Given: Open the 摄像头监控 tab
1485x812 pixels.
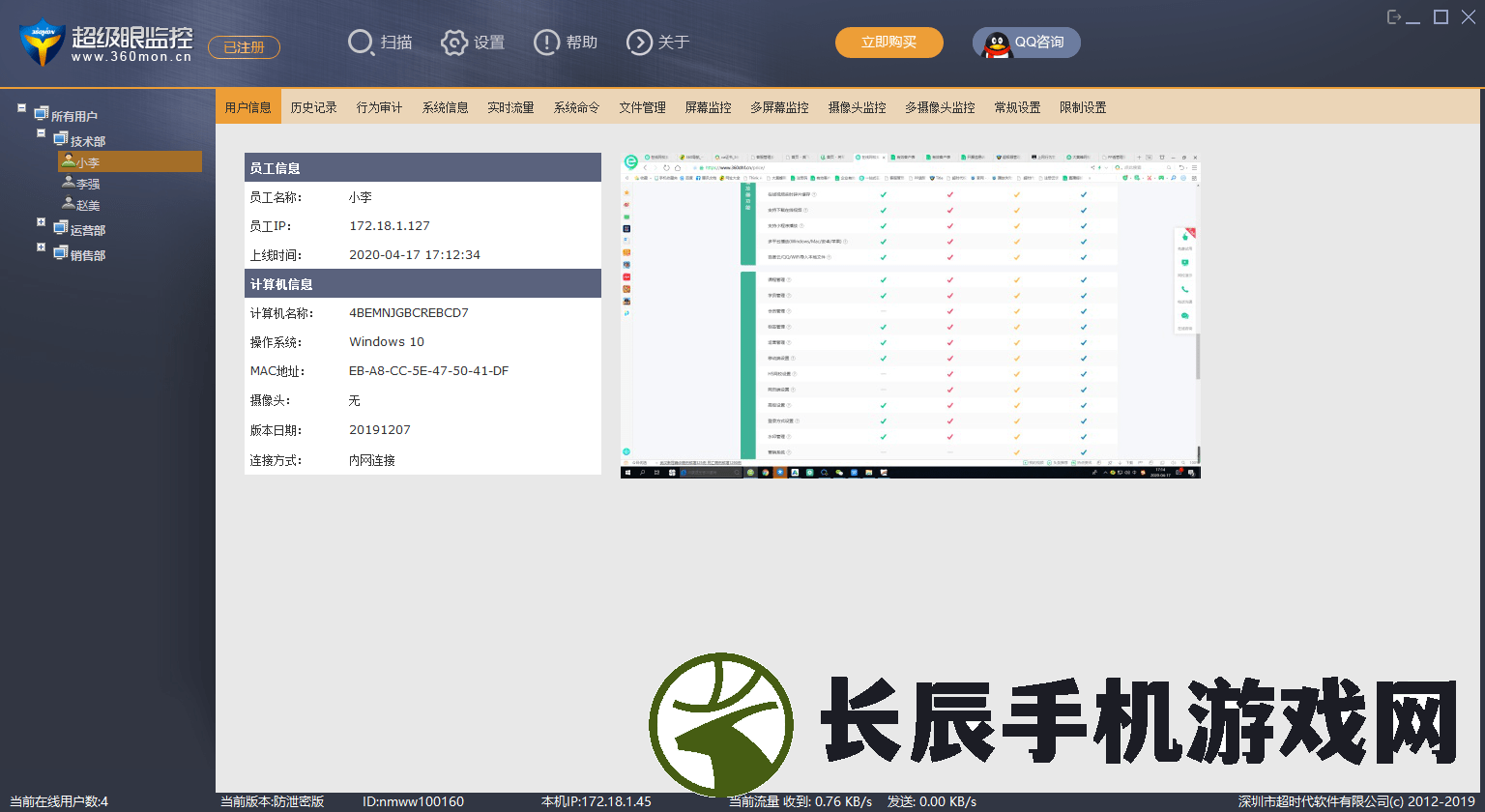Looking at the screenshot, I should tap(858, 107).
